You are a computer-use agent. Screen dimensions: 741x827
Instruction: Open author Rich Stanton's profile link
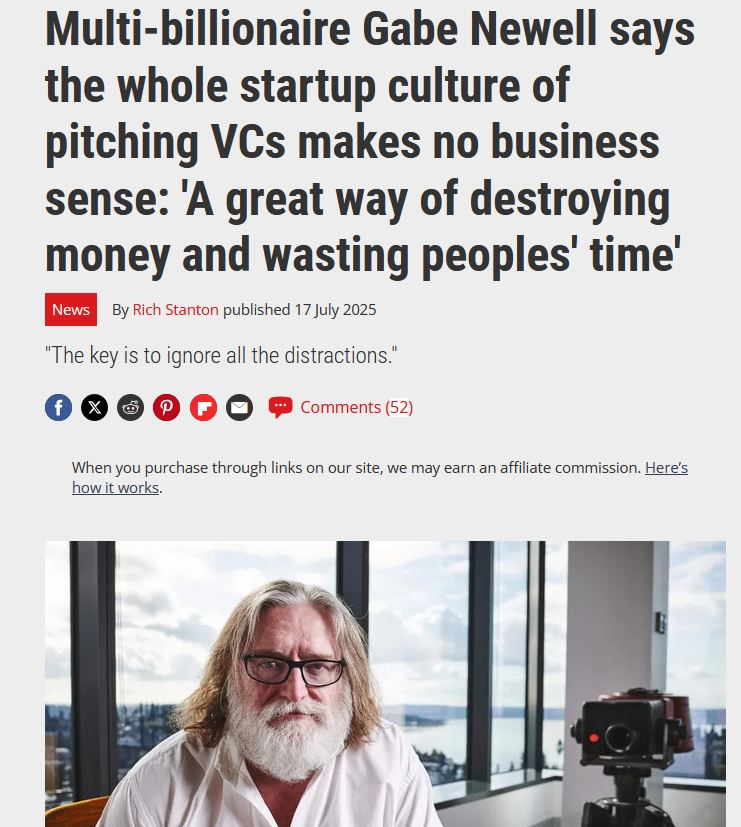pyautogui.click(x=176, y=310)
